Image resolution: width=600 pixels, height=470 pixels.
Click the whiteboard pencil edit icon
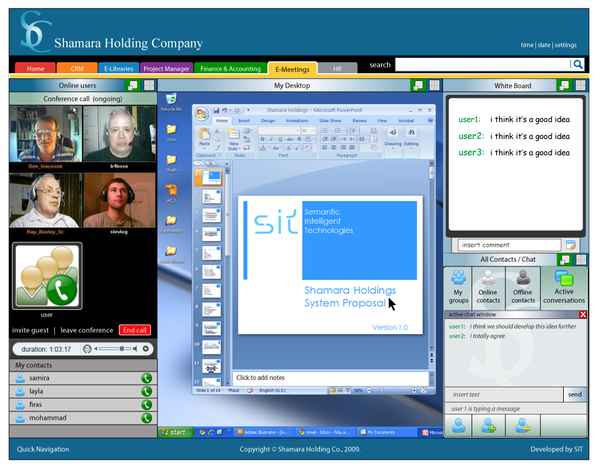click(571, 245)
